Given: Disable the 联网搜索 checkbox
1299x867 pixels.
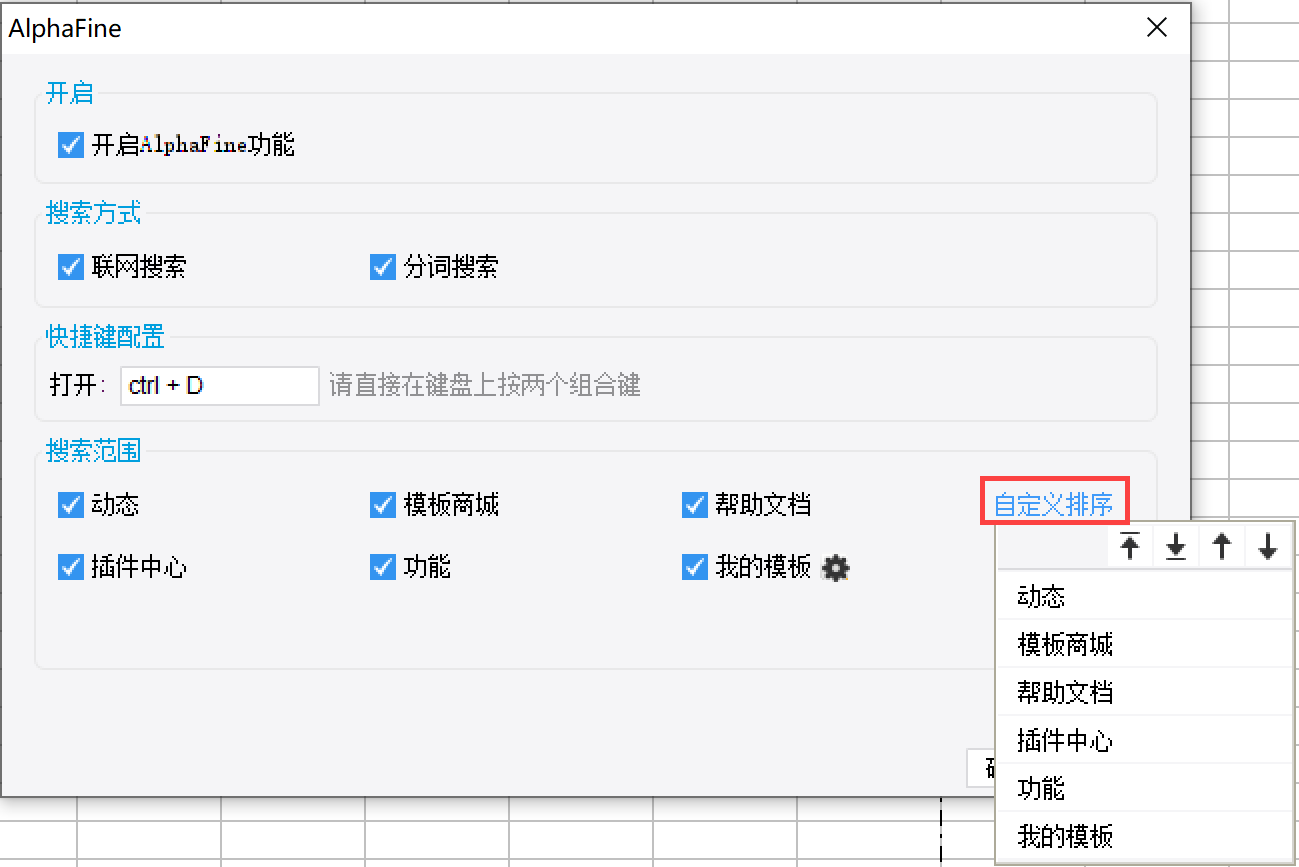Looking at the screenshot, I should click(71, 267).
